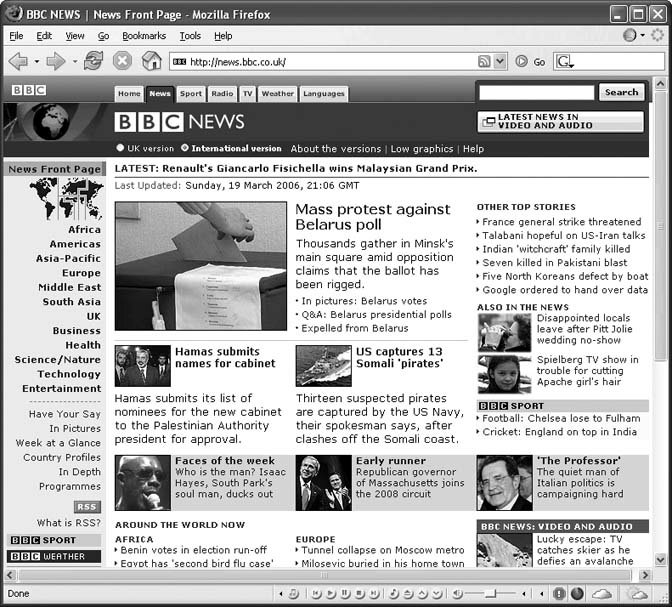Viewport: 672px width, 607px height.
Task: Click the BBC Search button
Action: [621, 92]
